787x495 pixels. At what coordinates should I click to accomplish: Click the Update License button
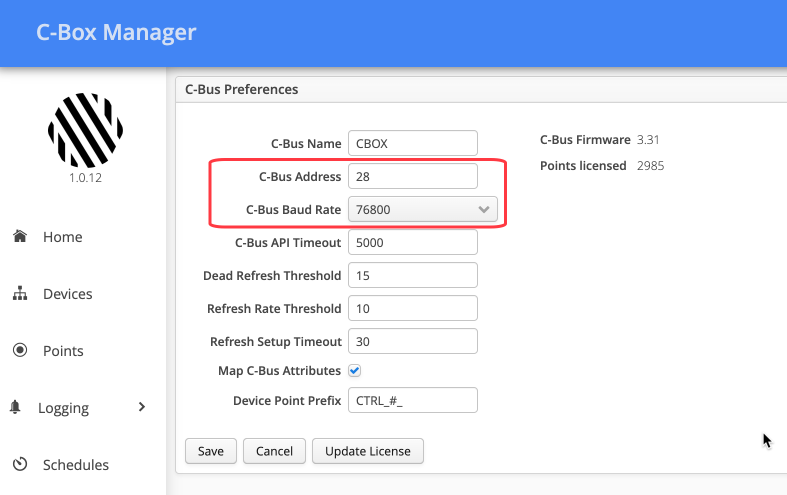[368, 451]
